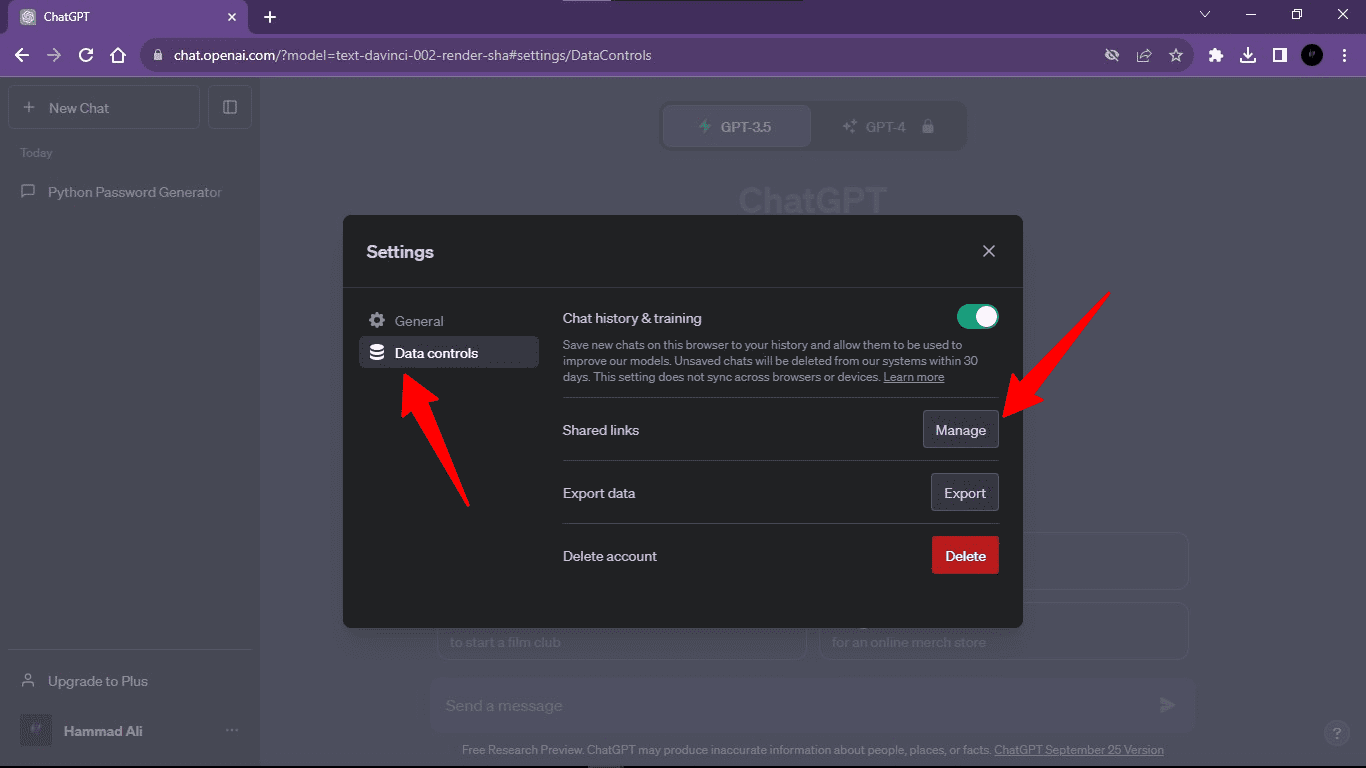
Task: Click the address bar URL
Action: pos(412,55)
